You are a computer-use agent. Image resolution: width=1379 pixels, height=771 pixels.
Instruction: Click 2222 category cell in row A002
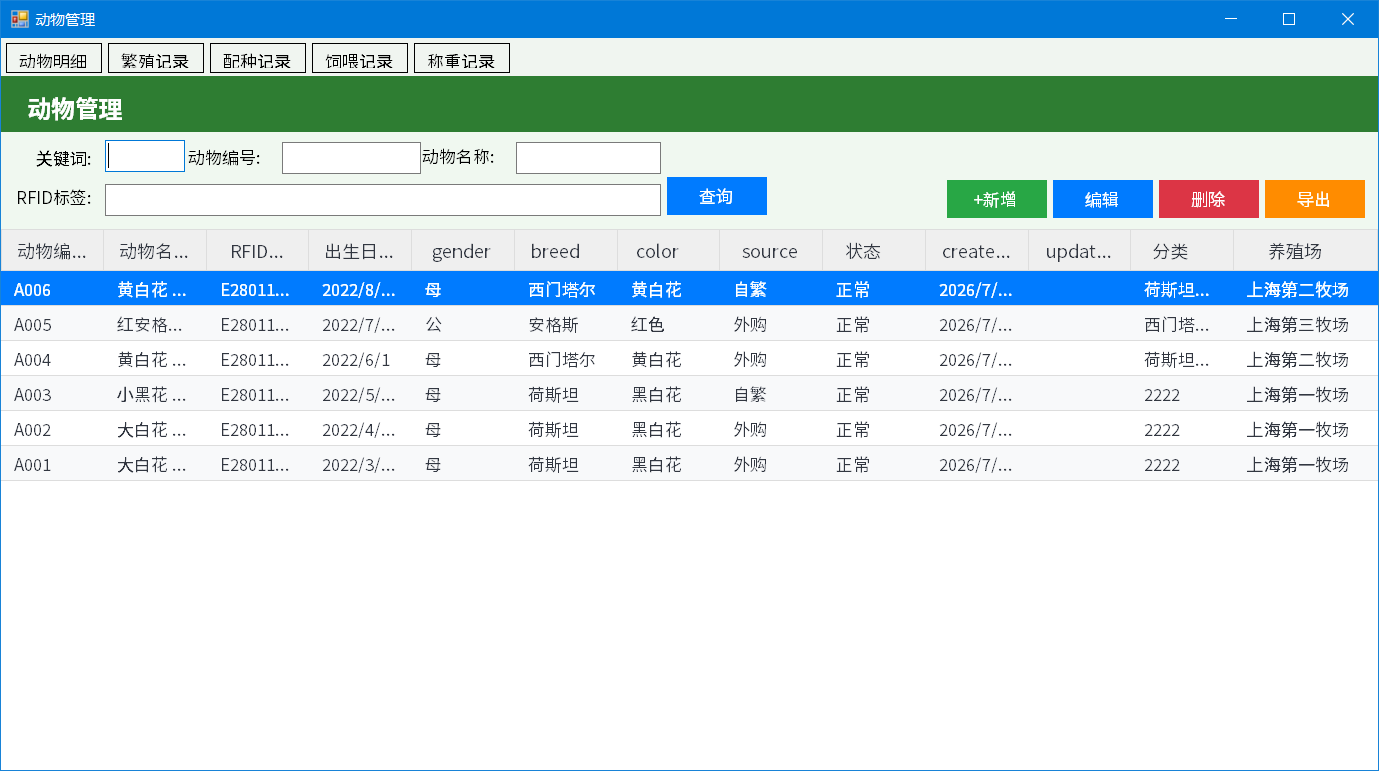[x=1182, y=429]
